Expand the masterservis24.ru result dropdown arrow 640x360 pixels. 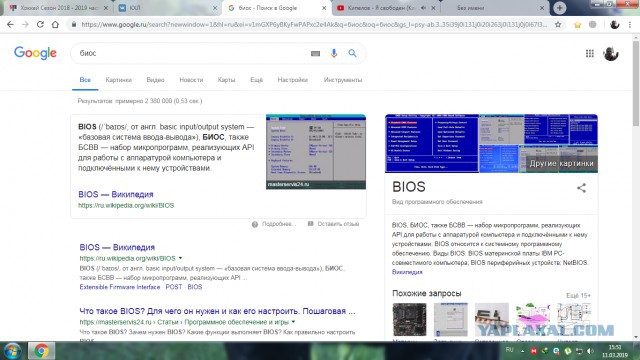coord(293,322)
